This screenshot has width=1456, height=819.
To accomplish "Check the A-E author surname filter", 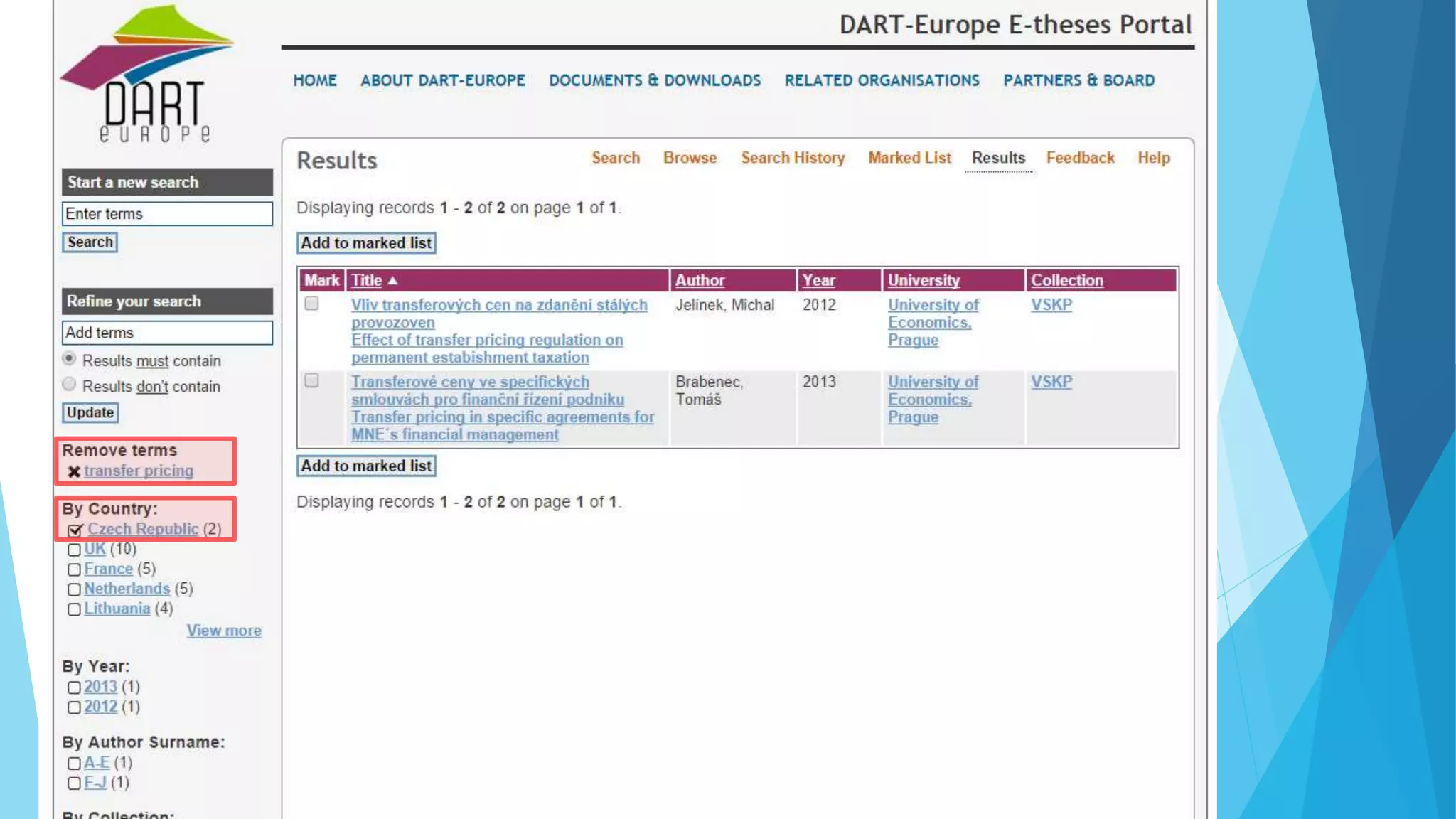I will click(74, 764).
